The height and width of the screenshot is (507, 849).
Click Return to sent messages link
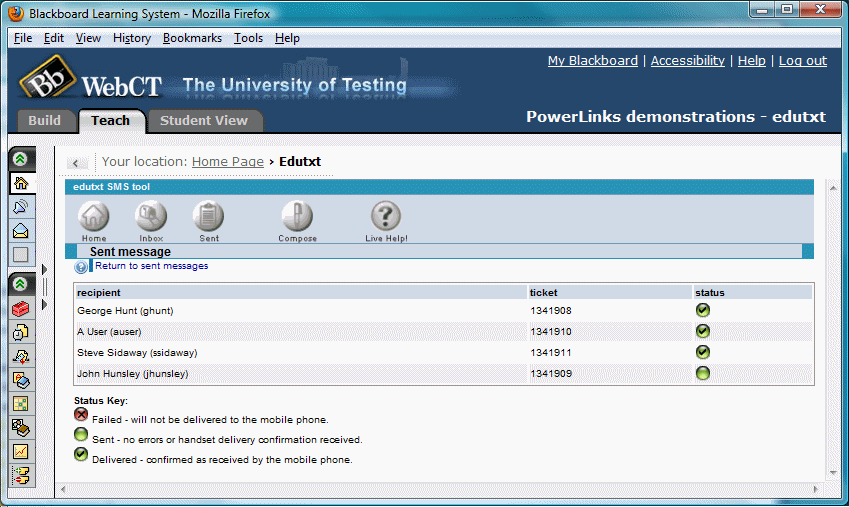[x=152, y=266]
